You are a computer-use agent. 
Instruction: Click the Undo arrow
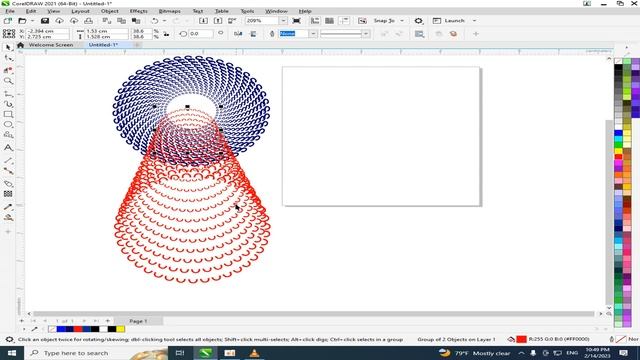coord(155,21)
